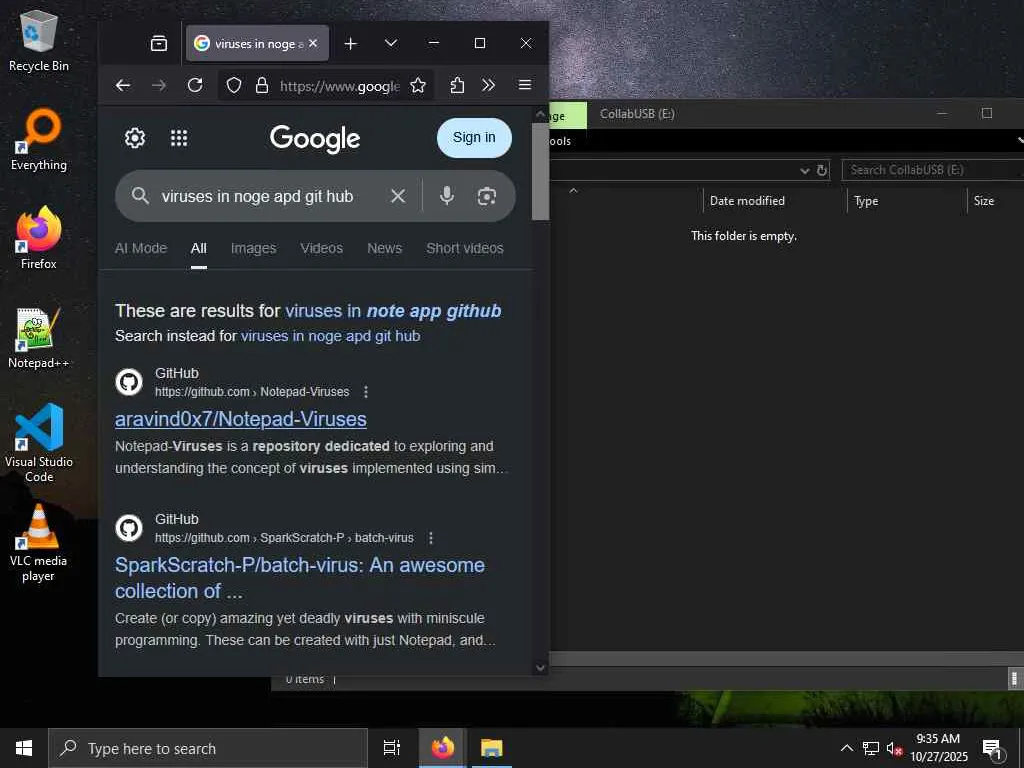This screenshot has width=1024, height=768.
Task: Click sort arrow above Date modified header
Action: click(x=573, y=191)
